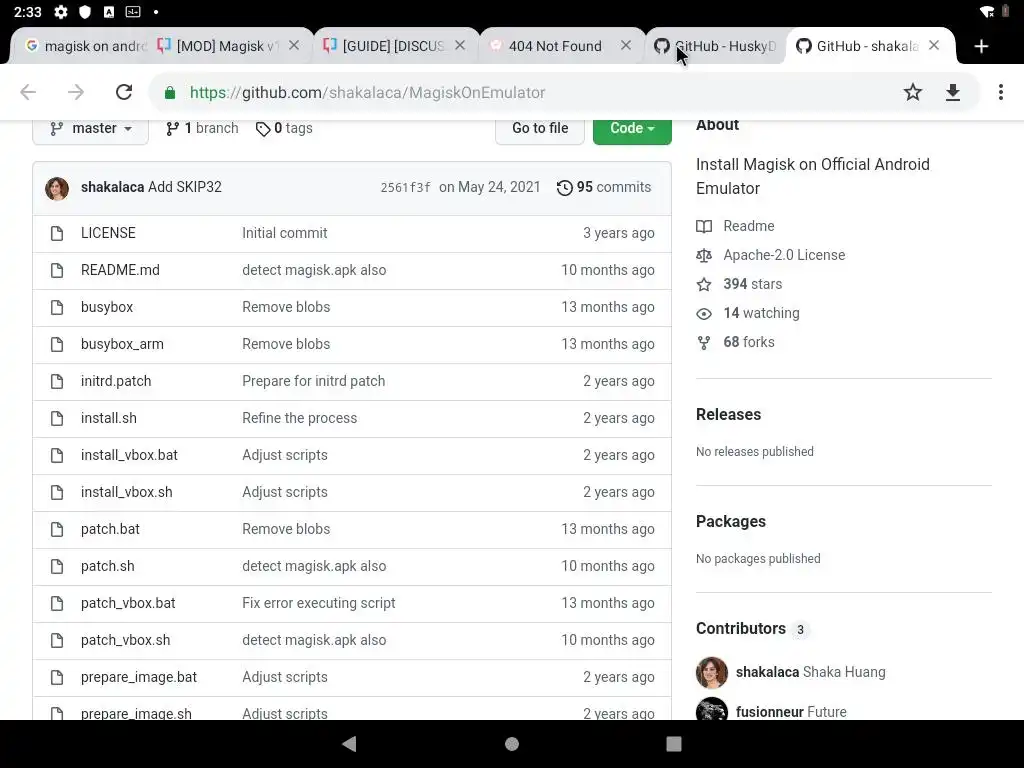Screen dimensions: 1024x768
Task: Click the file icon beside LICENSE
Action: [57, 233]
